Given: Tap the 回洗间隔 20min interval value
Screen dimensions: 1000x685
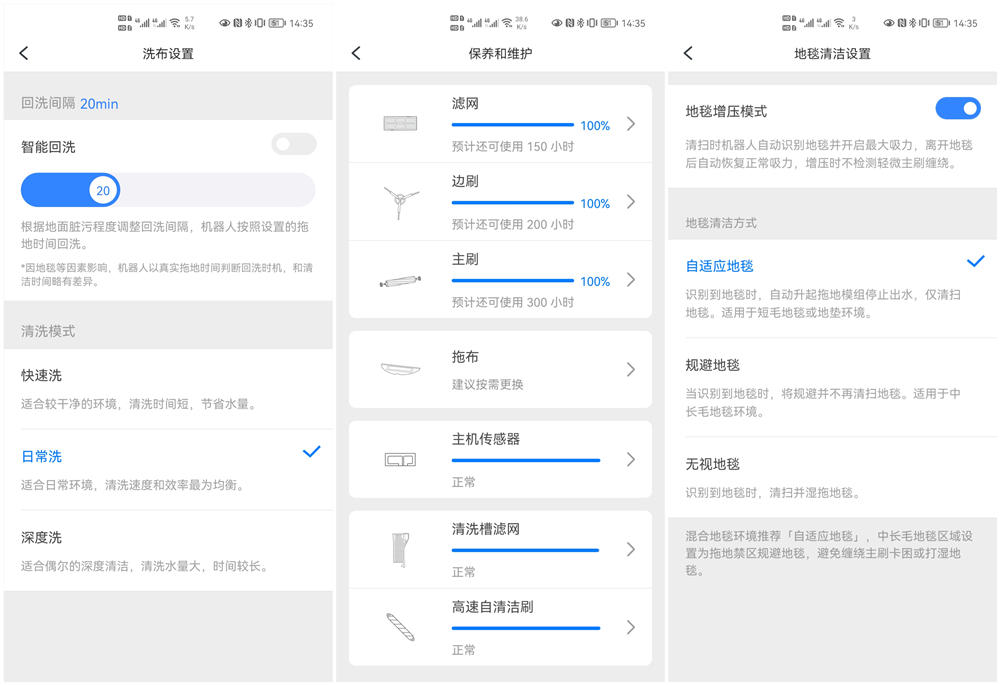Looking at the screenshot, I should click(x=98, y=103).
